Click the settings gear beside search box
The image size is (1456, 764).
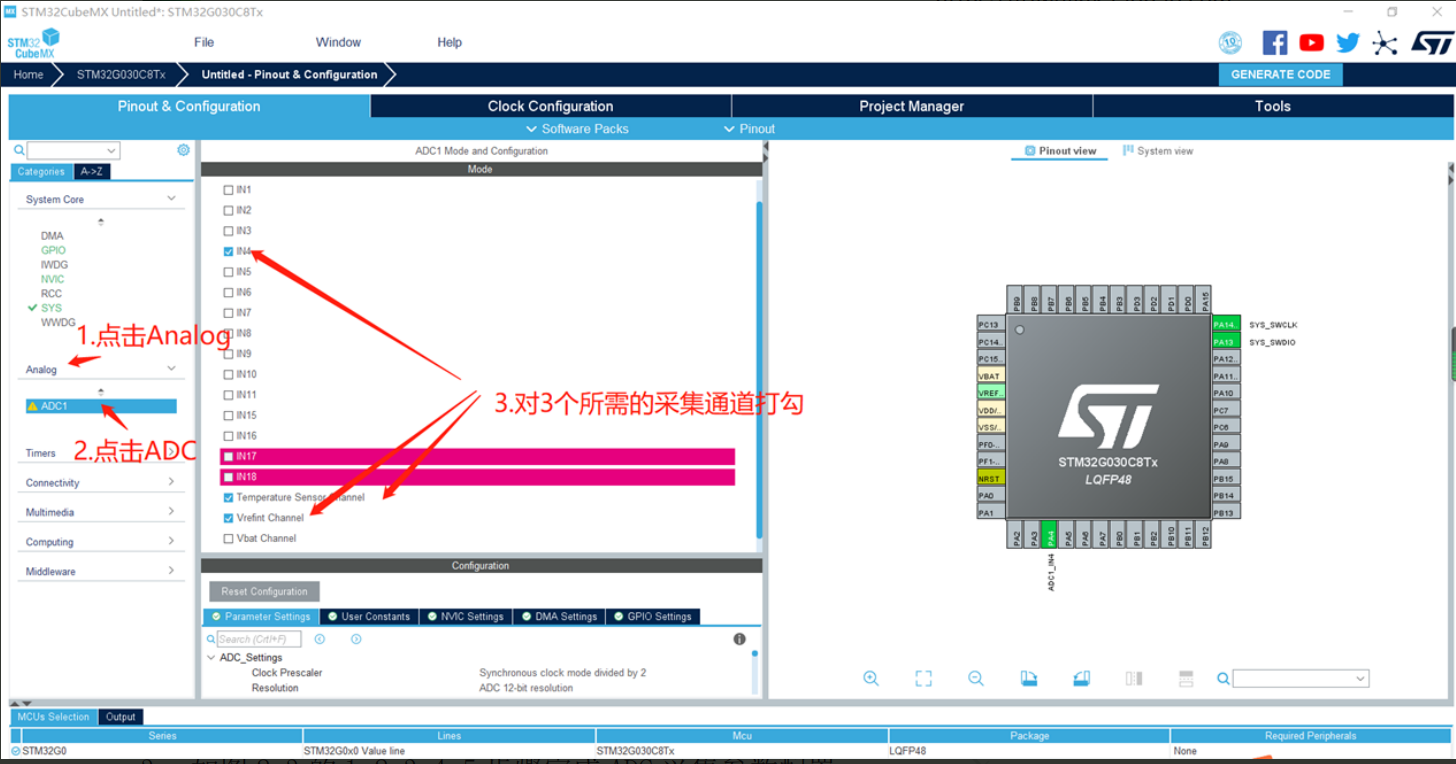183,150
